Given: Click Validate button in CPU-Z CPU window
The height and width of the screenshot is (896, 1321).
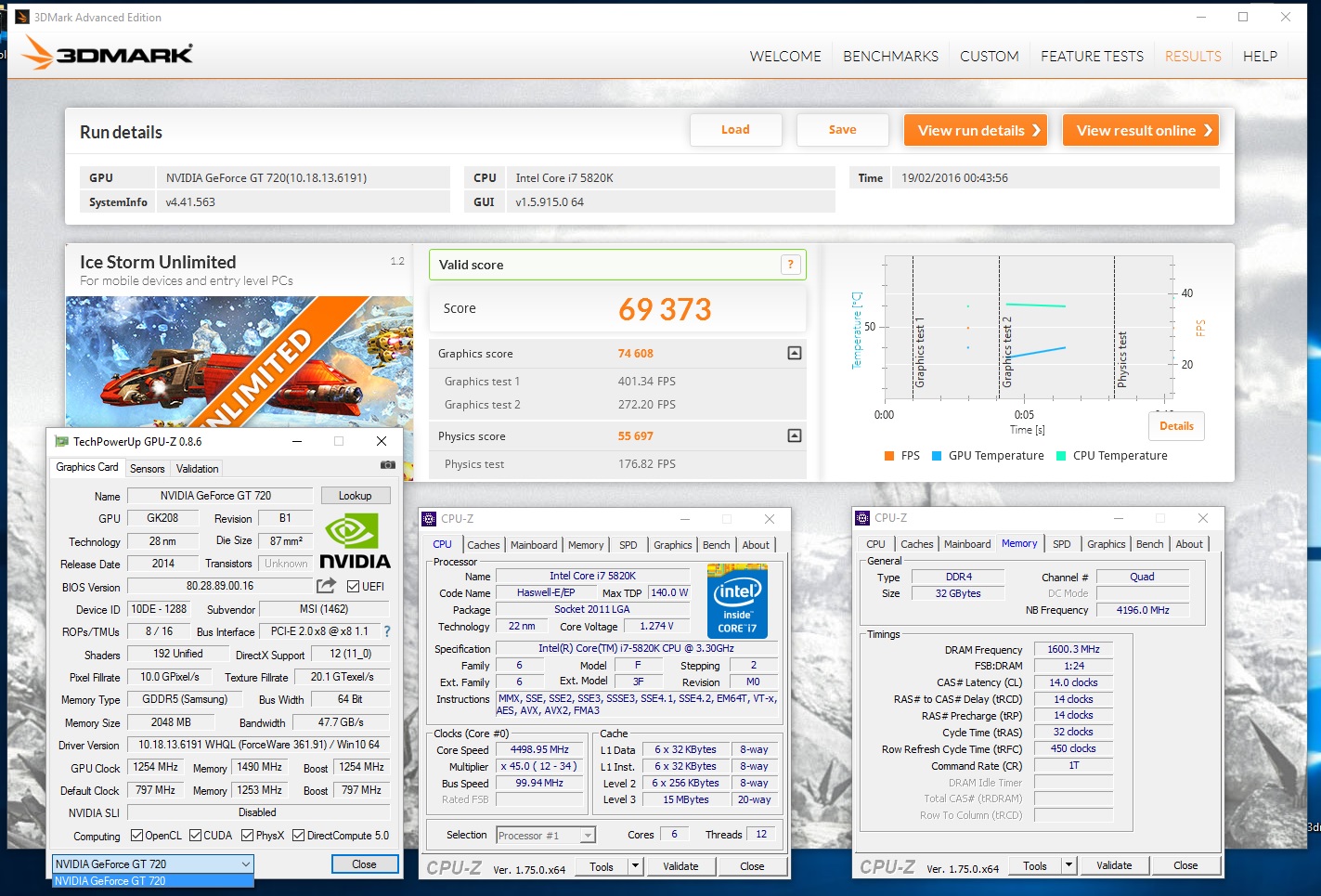Looking at the screenshot, I should (680, 866).
